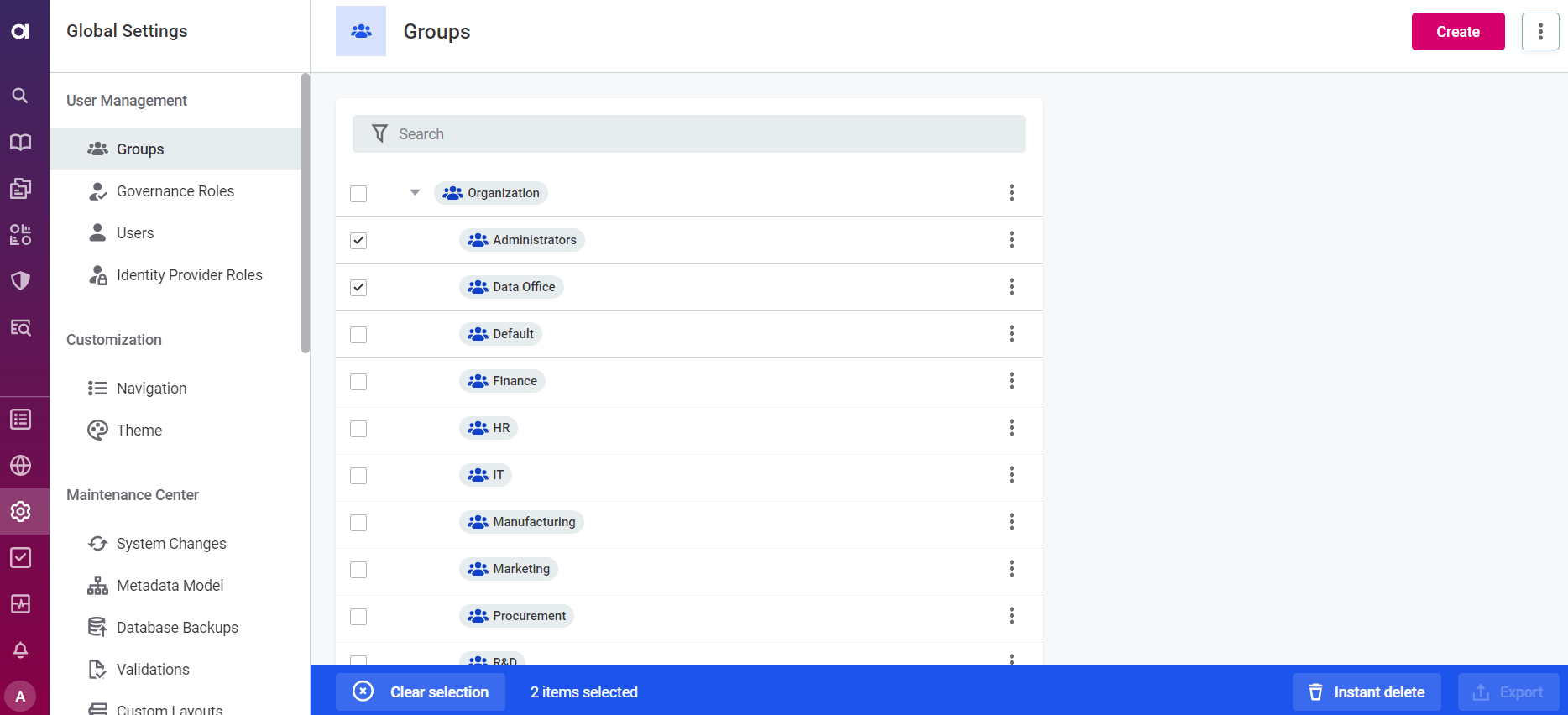Viewport: 1568px width, 715px height.
Task: Click the Groups header icon tile
Action: [361, 31]
